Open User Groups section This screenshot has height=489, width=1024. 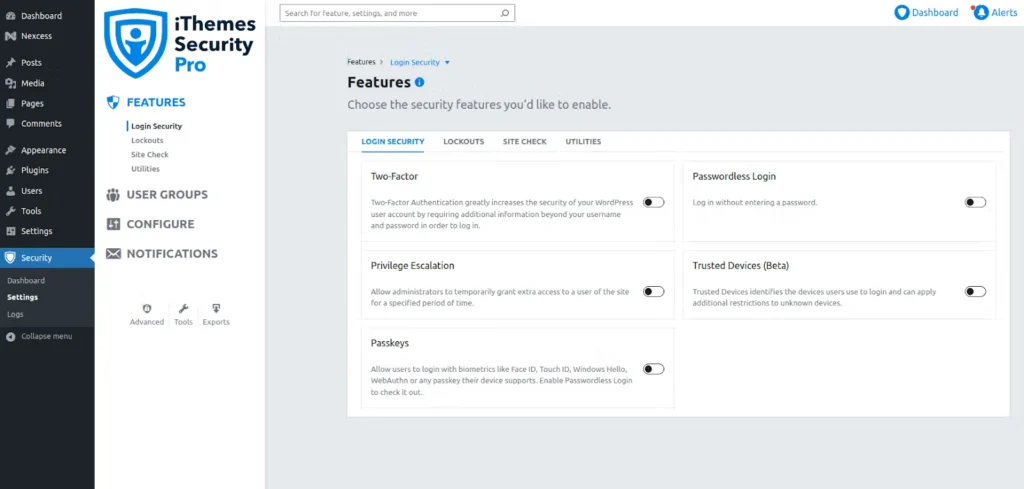[167, 194]
